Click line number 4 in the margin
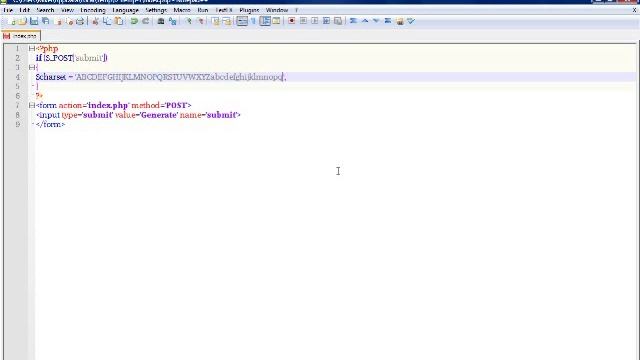This screenshot has height=360, width=640. pyautogui.click(x=18, y=77)
